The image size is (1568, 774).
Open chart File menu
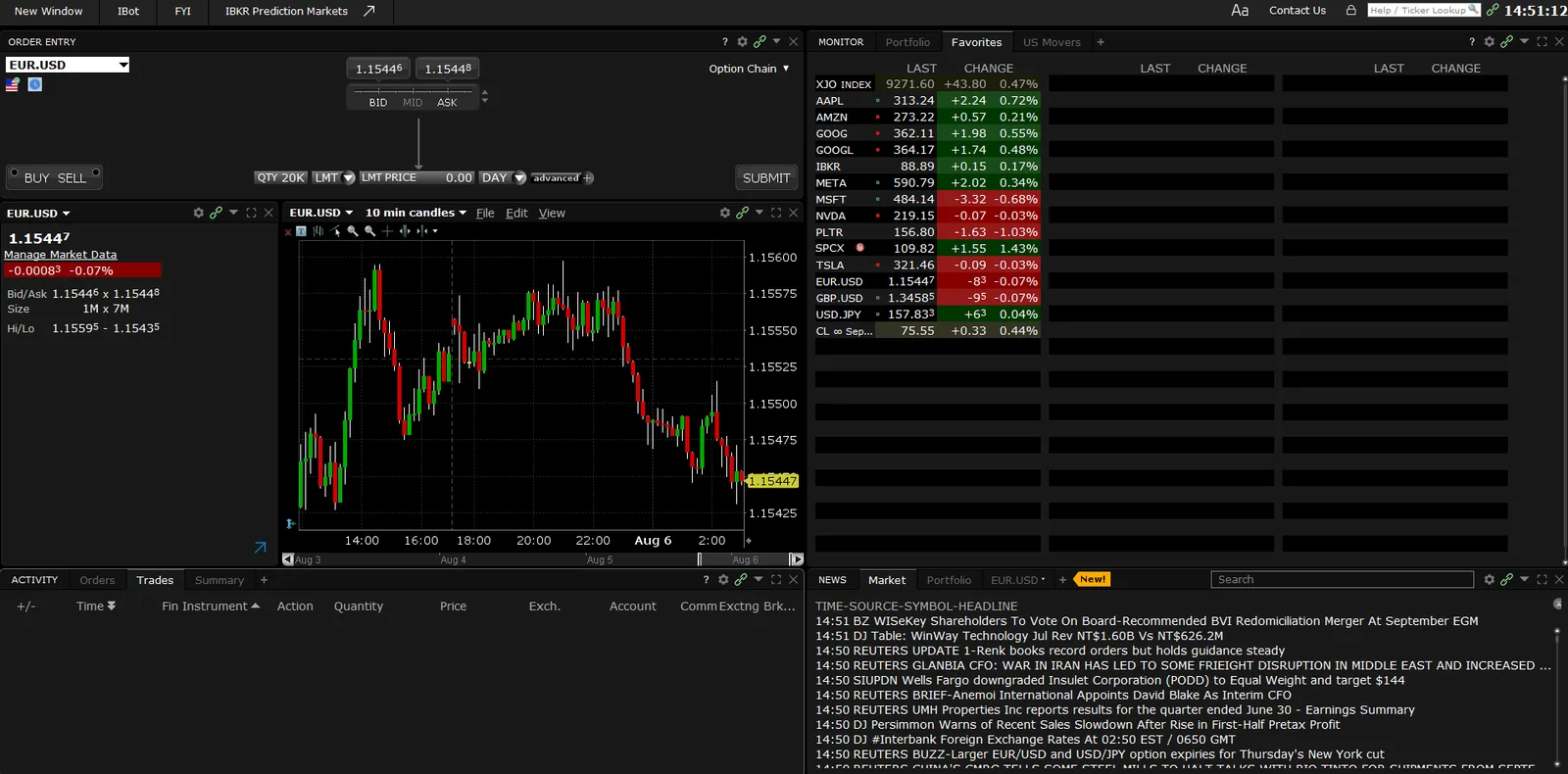pyautogui.click(x=485, y=213)
